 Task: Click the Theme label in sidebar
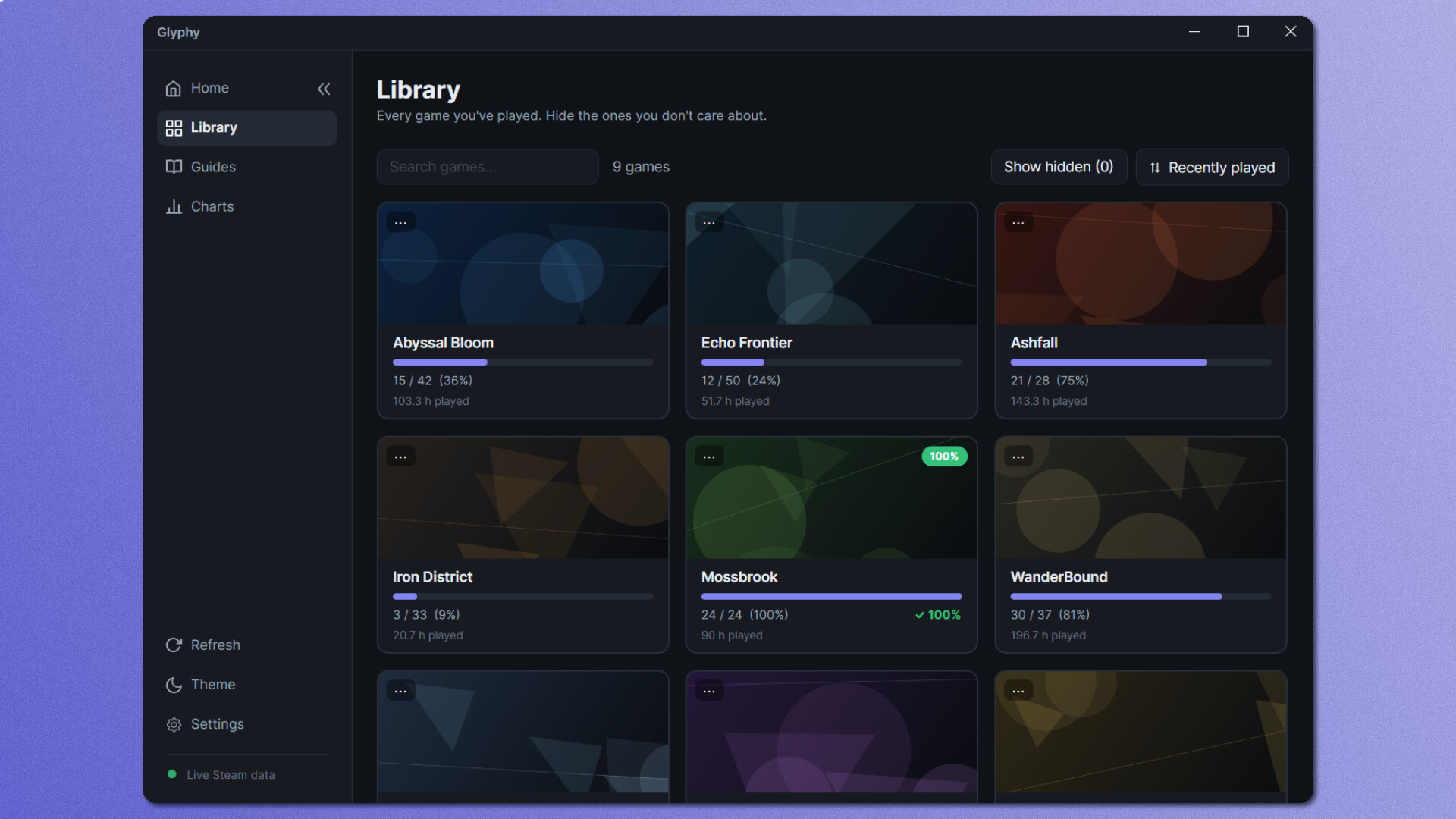(213, 685)
